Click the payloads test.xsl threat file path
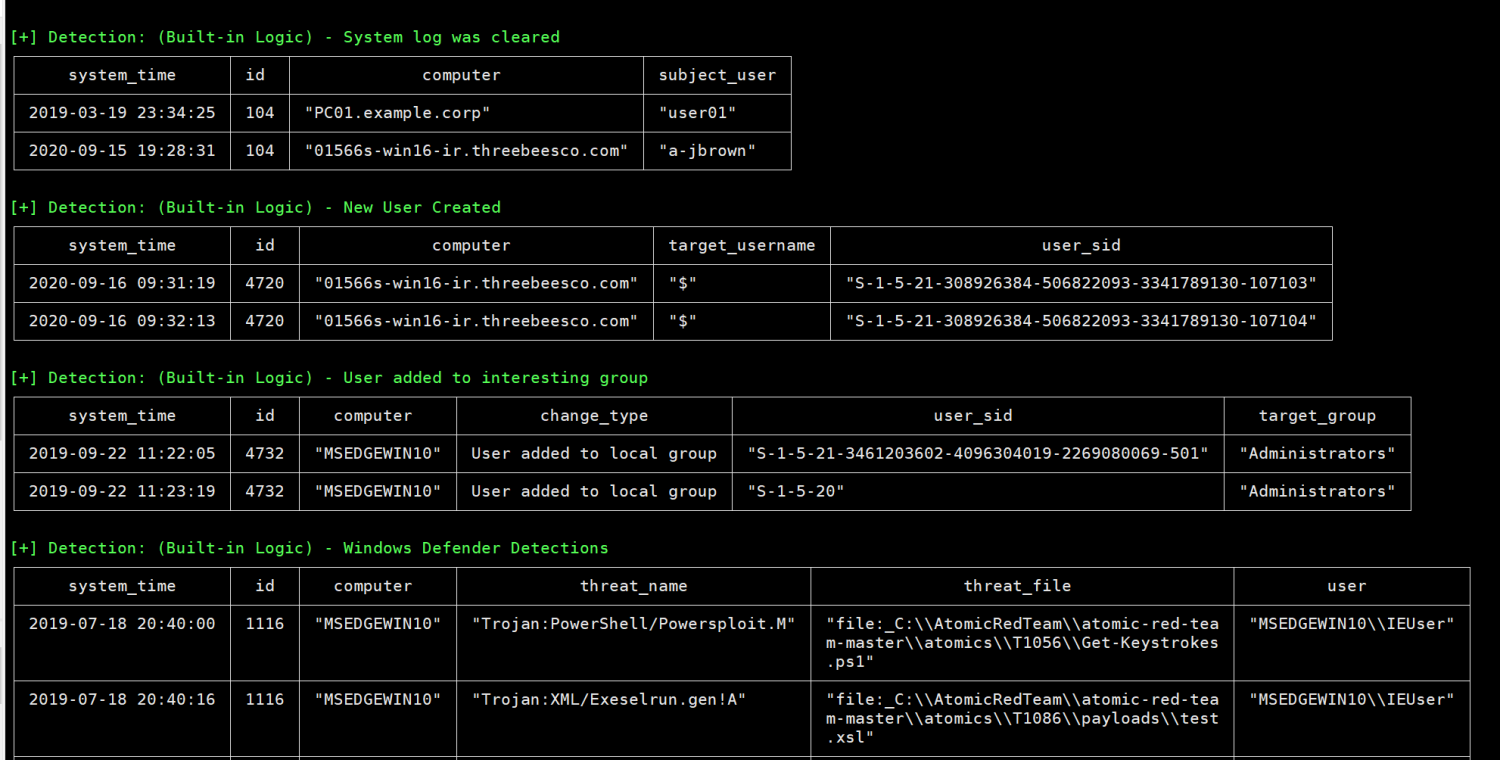The image size is (1500, 760). (1022, 718)
